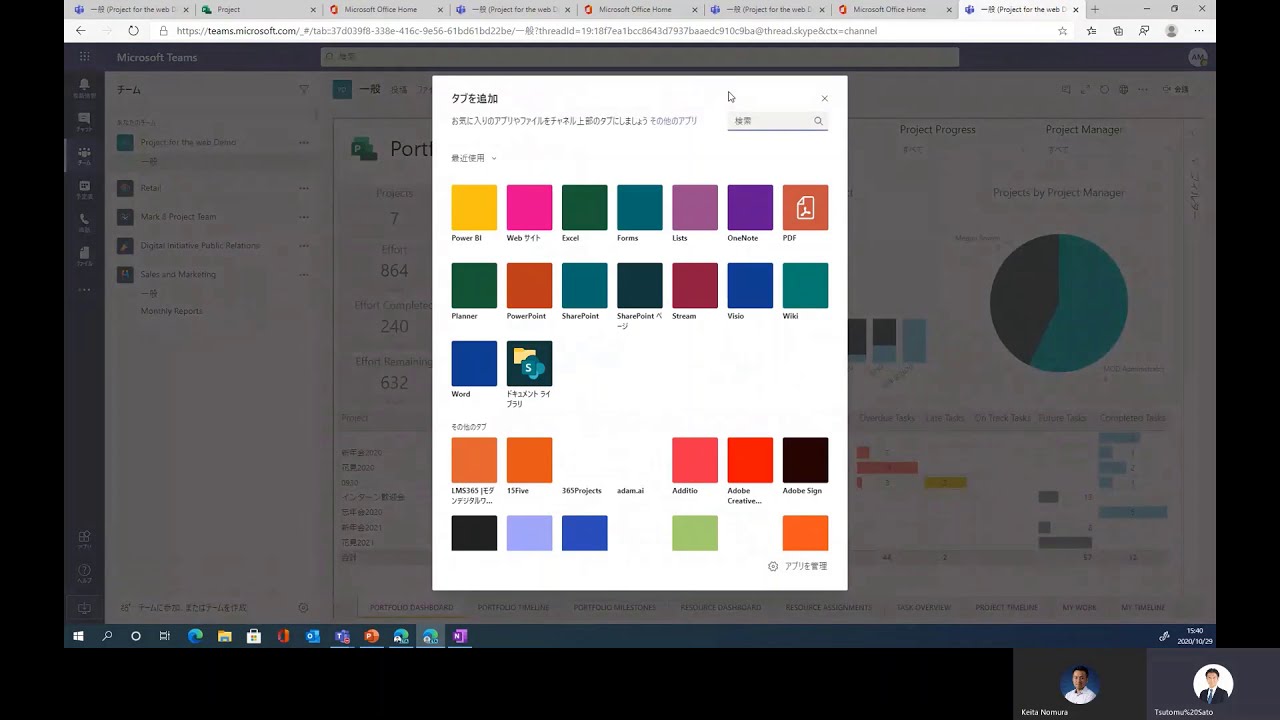Open the filter icon in the チーム pane
Screen dimensions: 1280x720
[x=304, y=90]
